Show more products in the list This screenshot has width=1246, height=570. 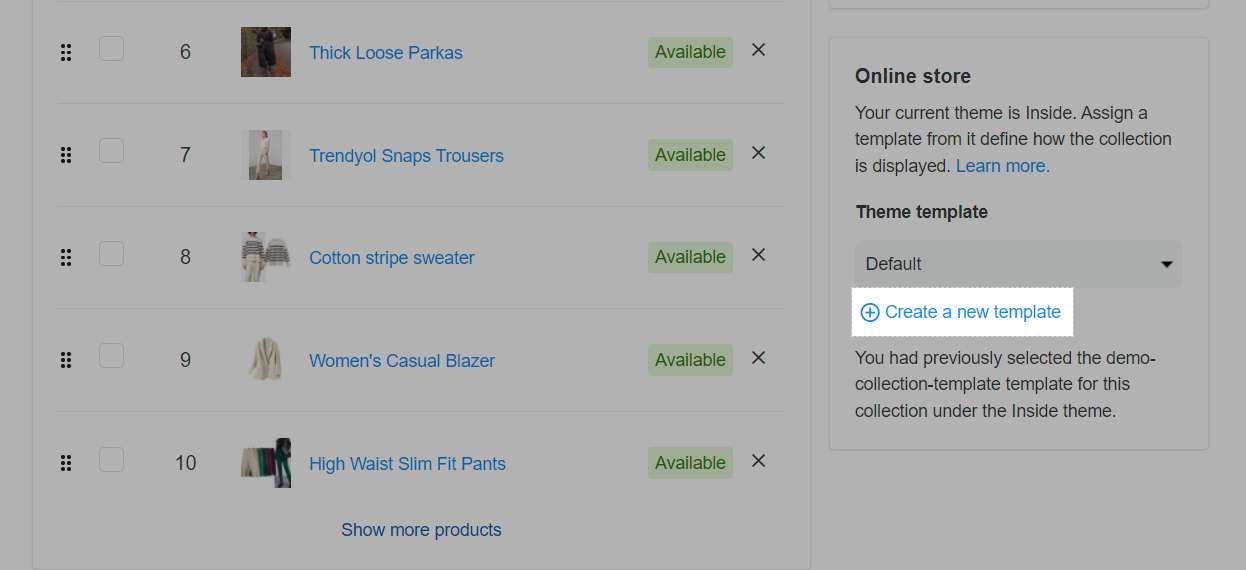point(421,530)
